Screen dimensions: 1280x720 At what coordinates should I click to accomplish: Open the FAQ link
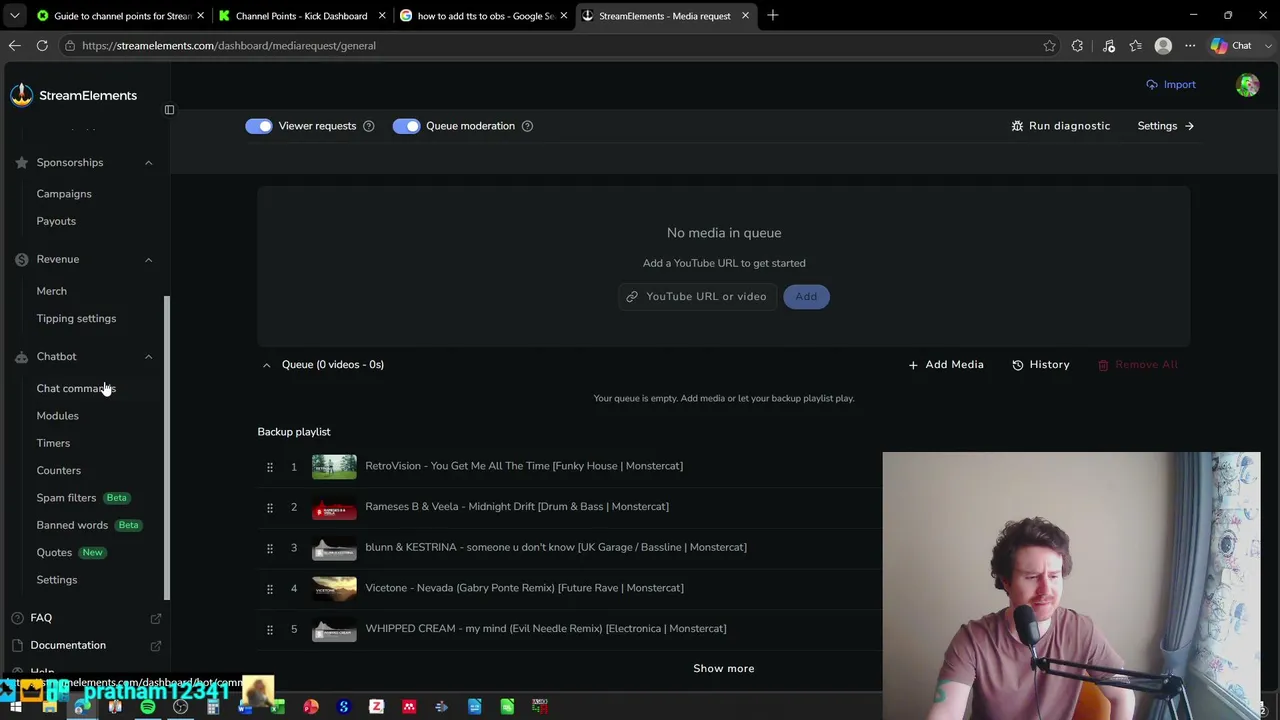tap(41, 618)
